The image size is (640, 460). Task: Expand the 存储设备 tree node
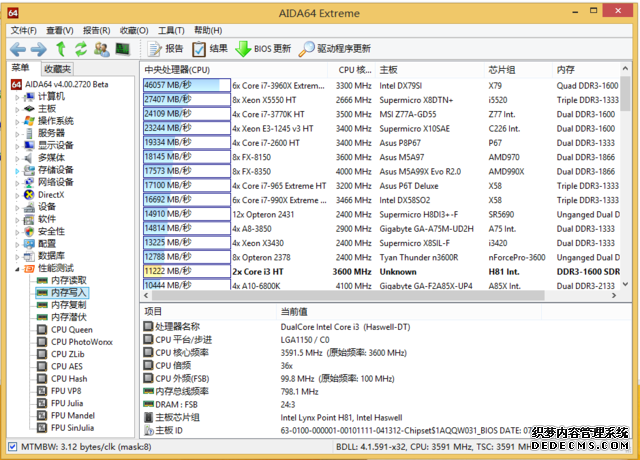(x=17, y=171)
